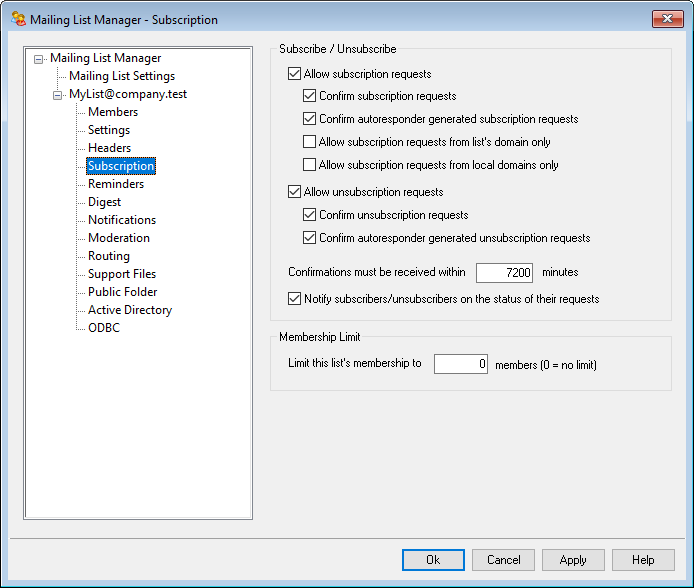Uncheck Notify subscribers/unsubscribers on request status
The image size is (694, 588).
tap(294, 298)
